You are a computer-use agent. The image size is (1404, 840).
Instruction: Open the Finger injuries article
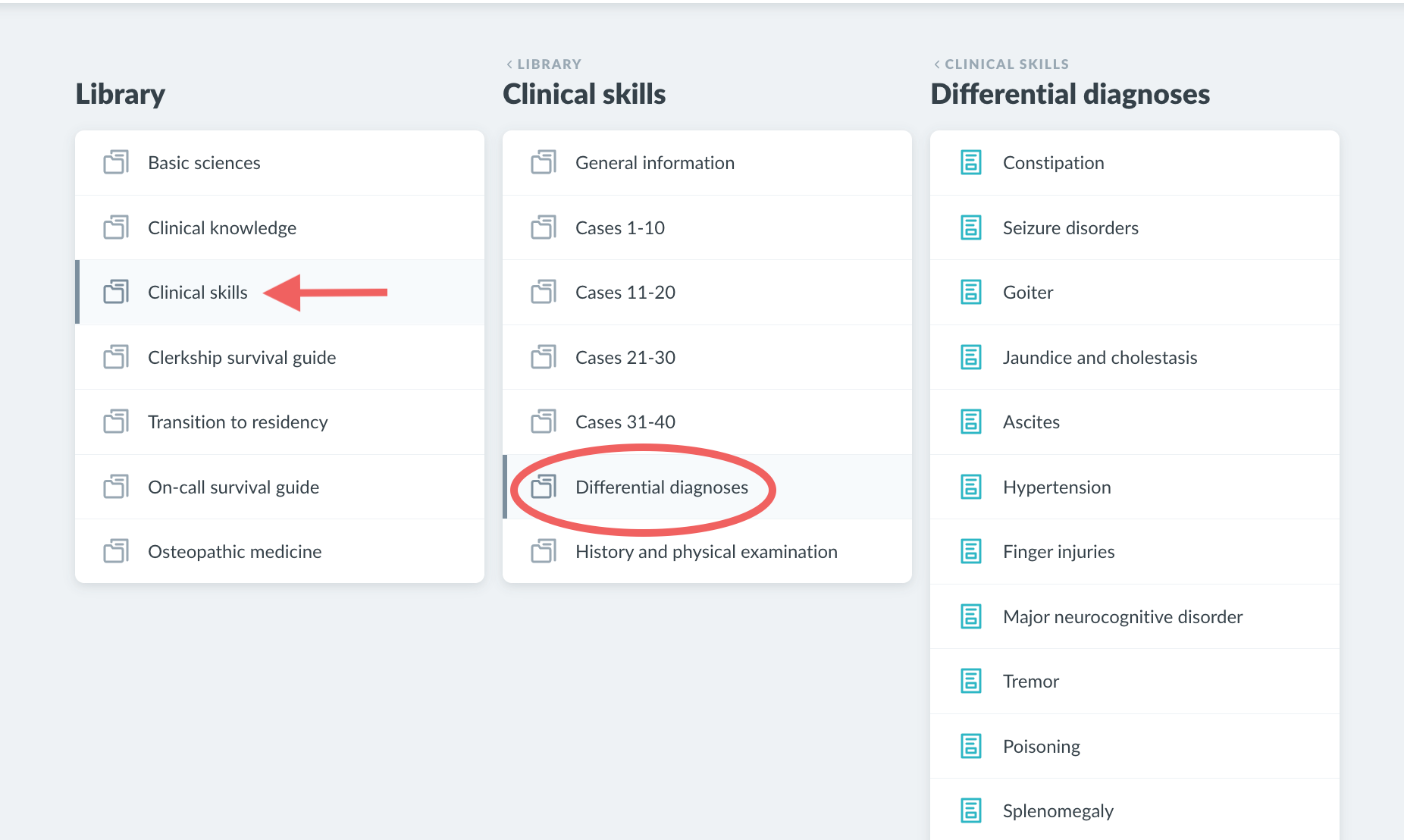(1135, 551)
